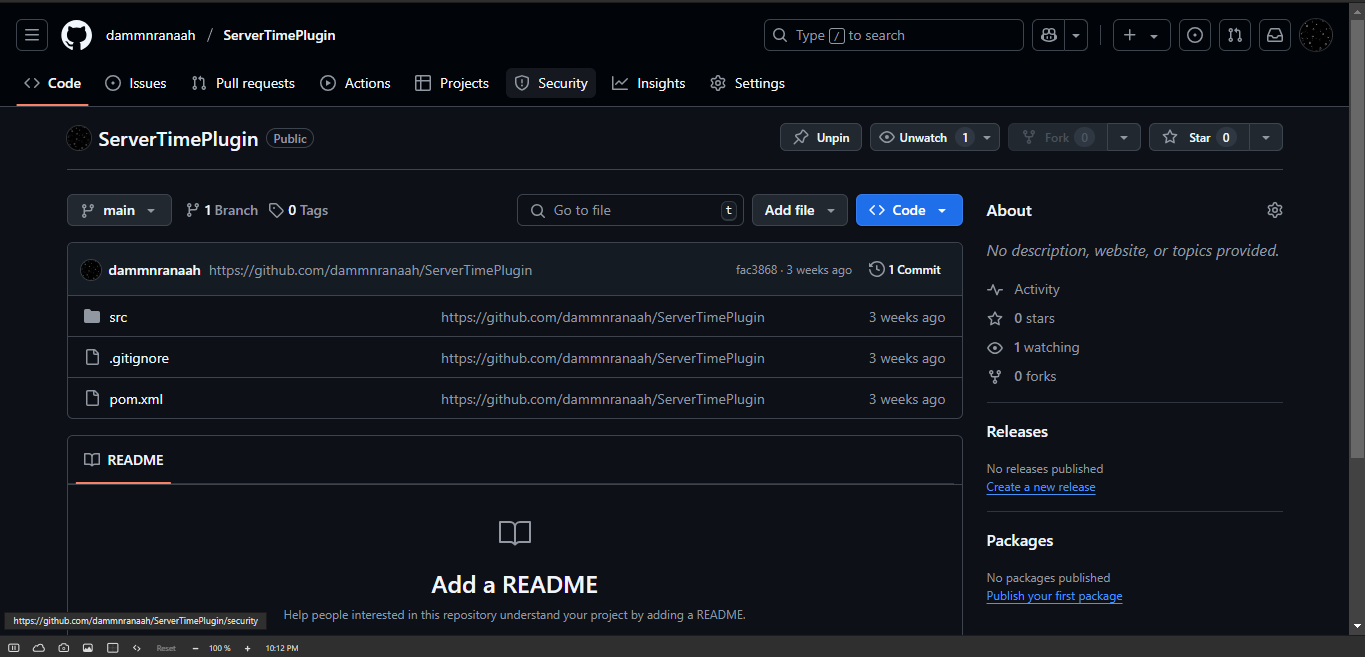This screenshot has width=1365, height=657.
Task: Open page actions code icon in the status bar
Action: pos(137,648)
